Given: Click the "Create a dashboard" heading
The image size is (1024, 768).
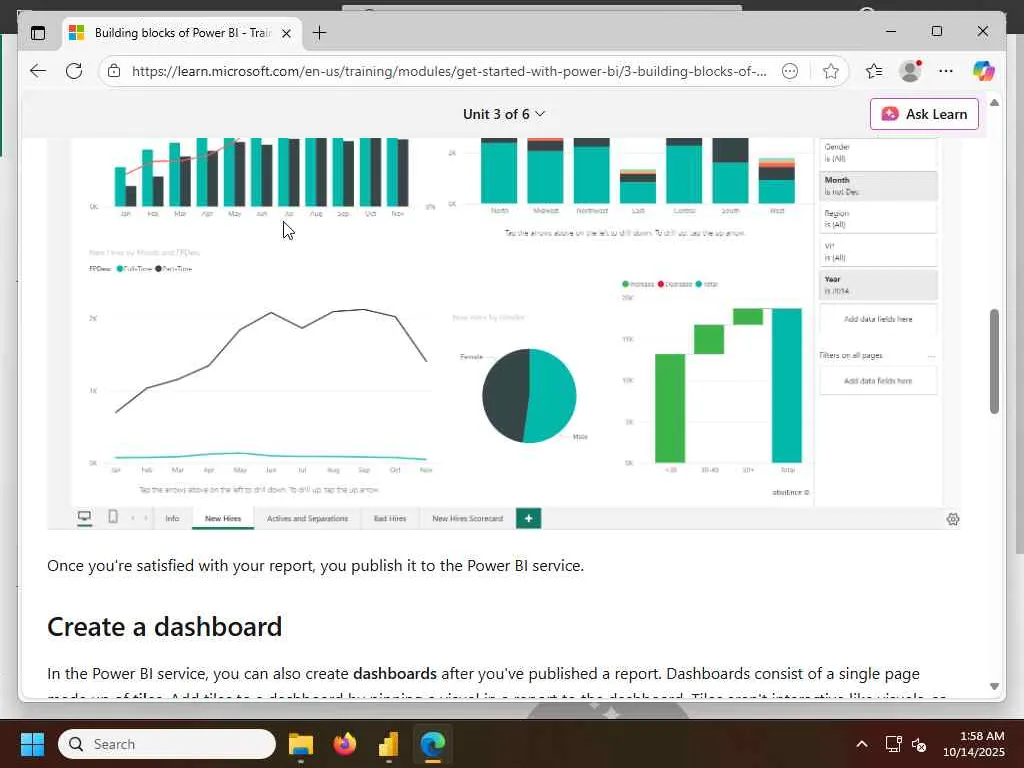Looking at the screenshot, I should point(165,627).
